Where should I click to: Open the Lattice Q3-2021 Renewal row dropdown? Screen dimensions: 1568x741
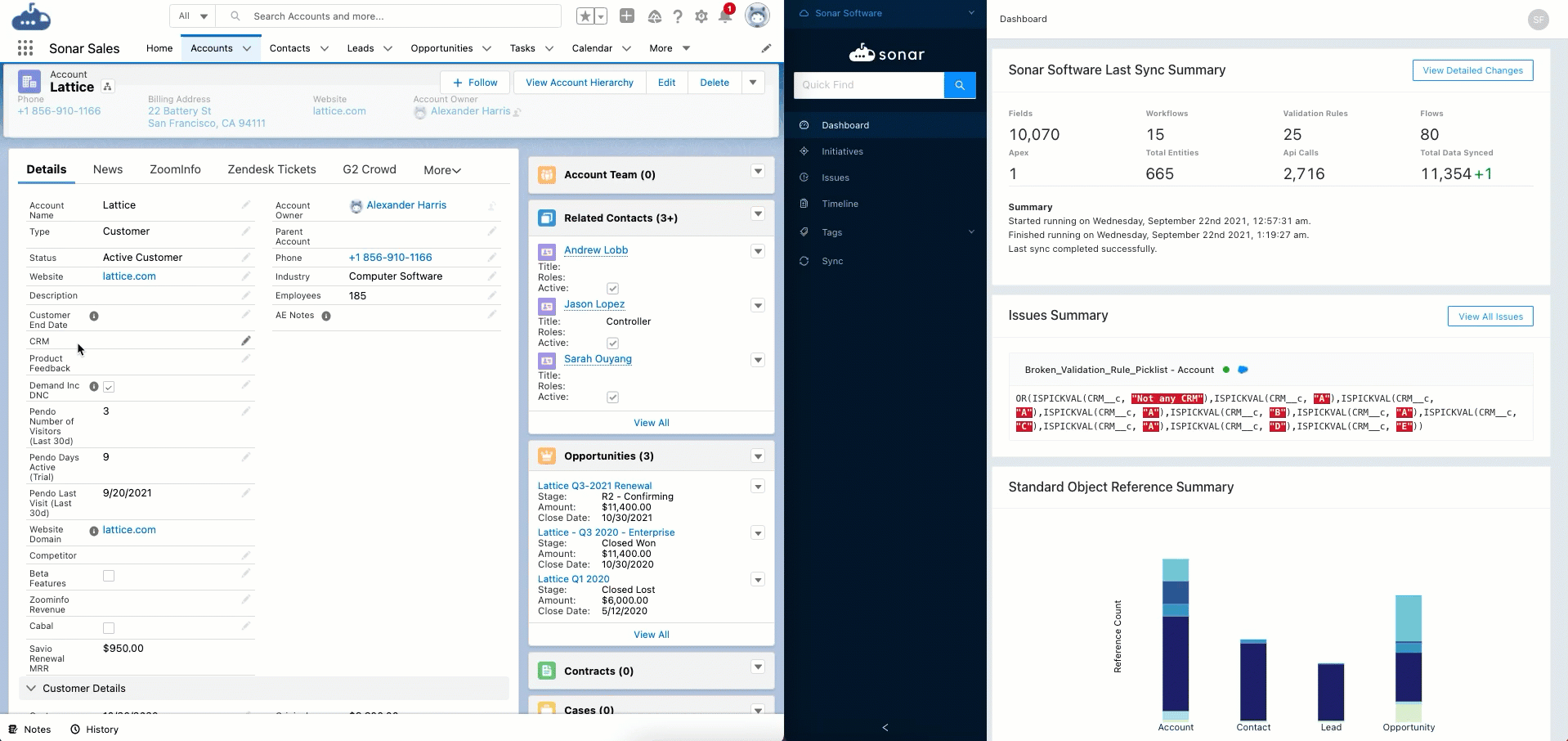point(758,487)
